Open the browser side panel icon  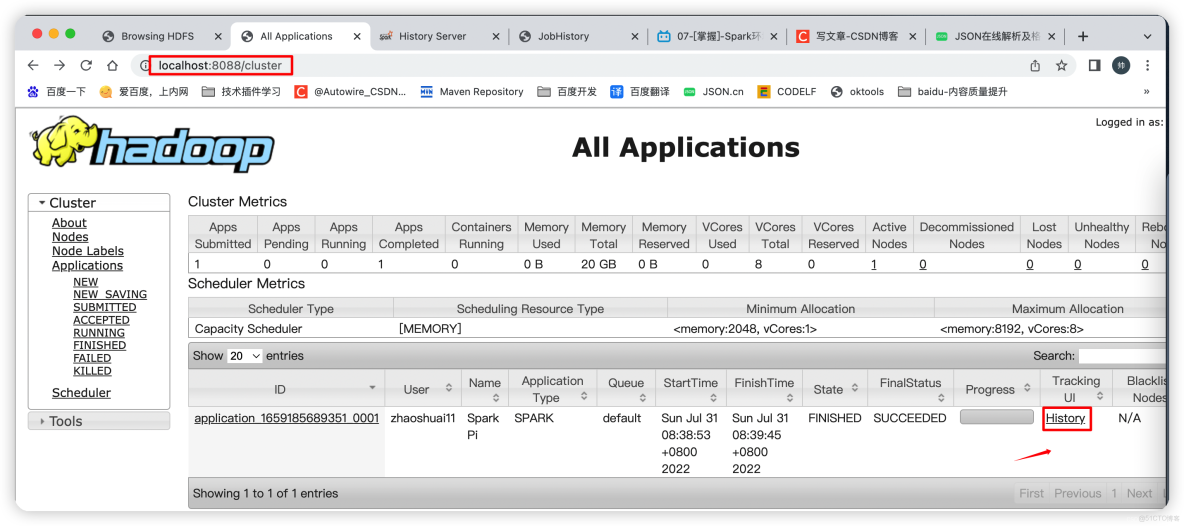[x=1094, y=66]
